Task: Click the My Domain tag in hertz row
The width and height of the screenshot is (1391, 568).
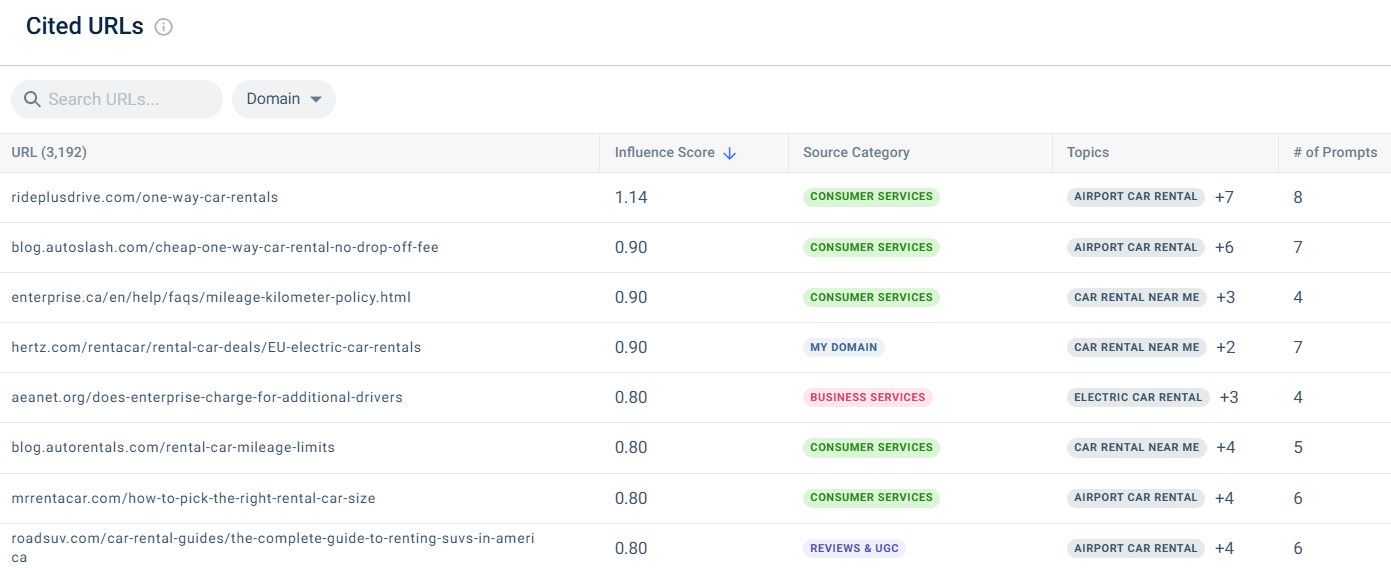Action: [844, 347]
